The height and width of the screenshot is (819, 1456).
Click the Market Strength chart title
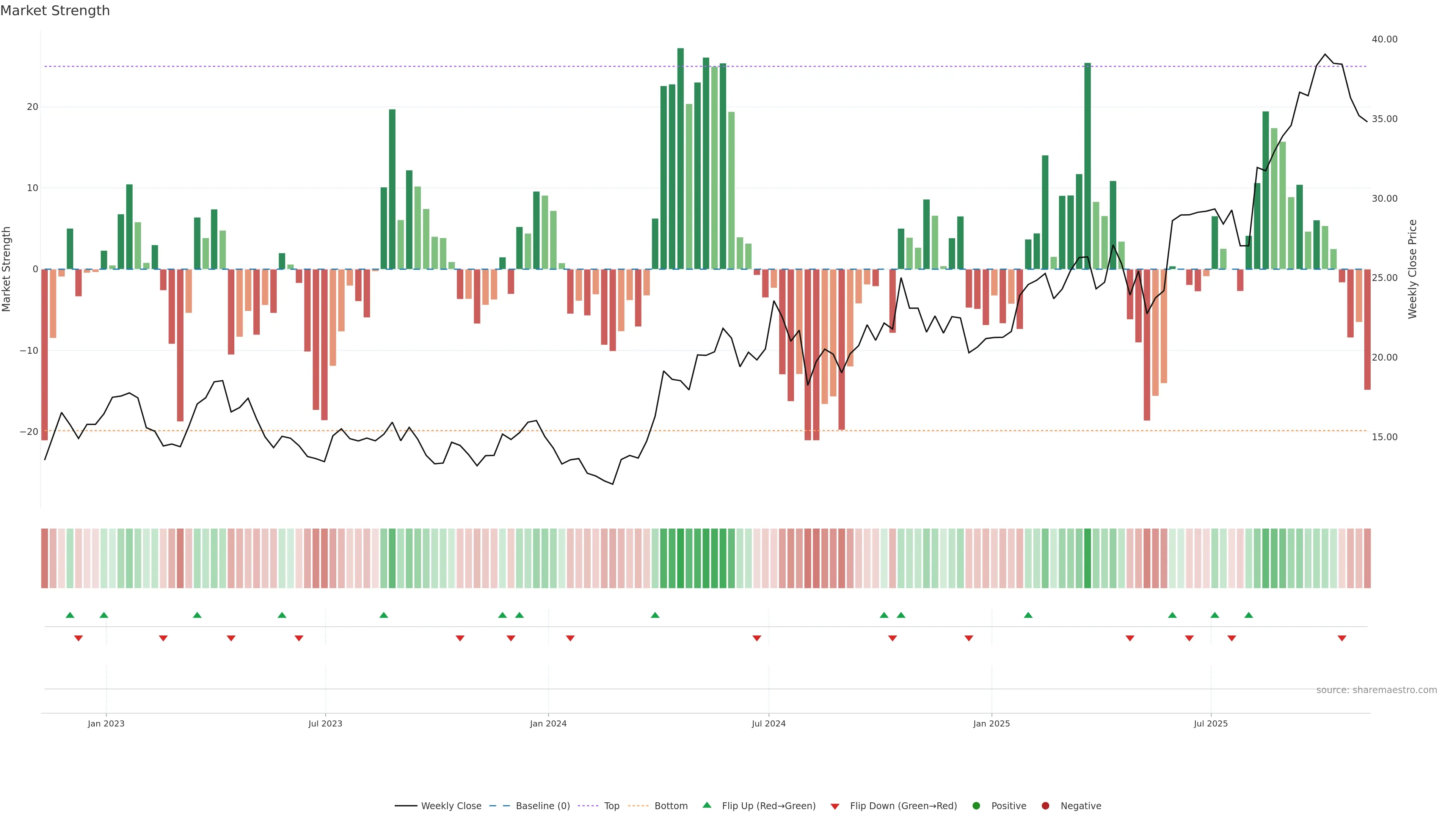[x=55, y=11]
